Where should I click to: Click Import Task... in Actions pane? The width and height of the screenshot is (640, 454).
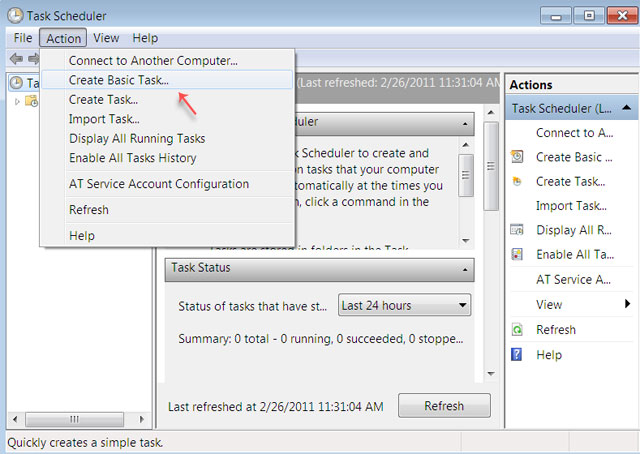coord(571,206)
